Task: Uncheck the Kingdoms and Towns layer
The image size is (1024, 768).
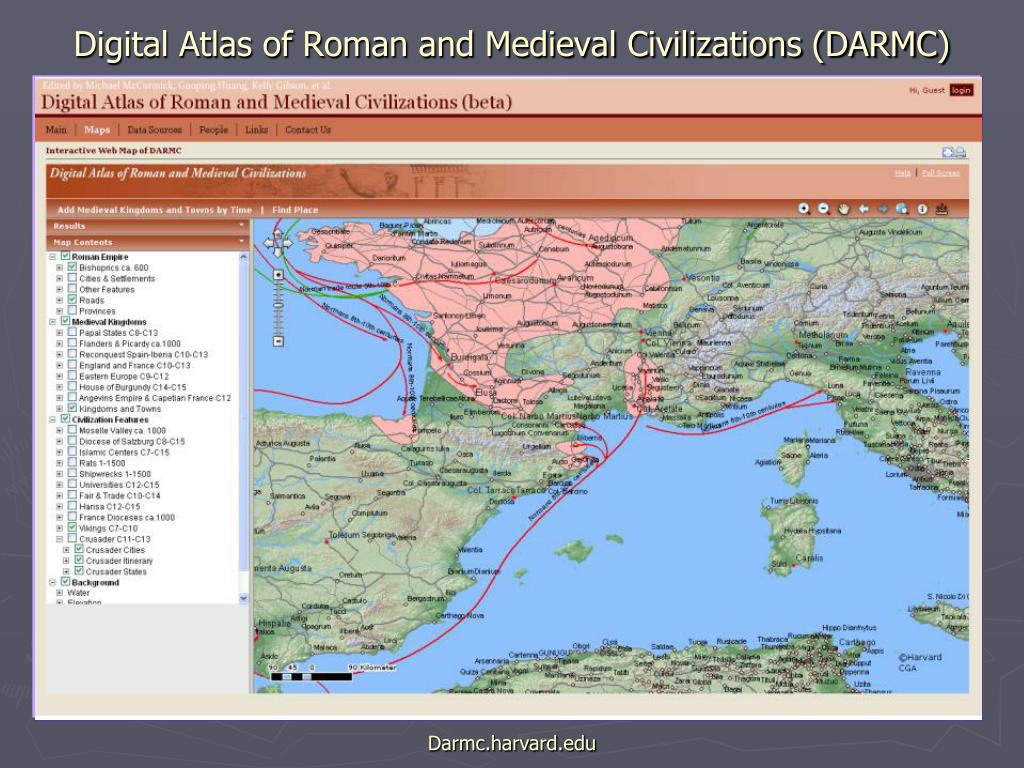Action: click(72, 408)
